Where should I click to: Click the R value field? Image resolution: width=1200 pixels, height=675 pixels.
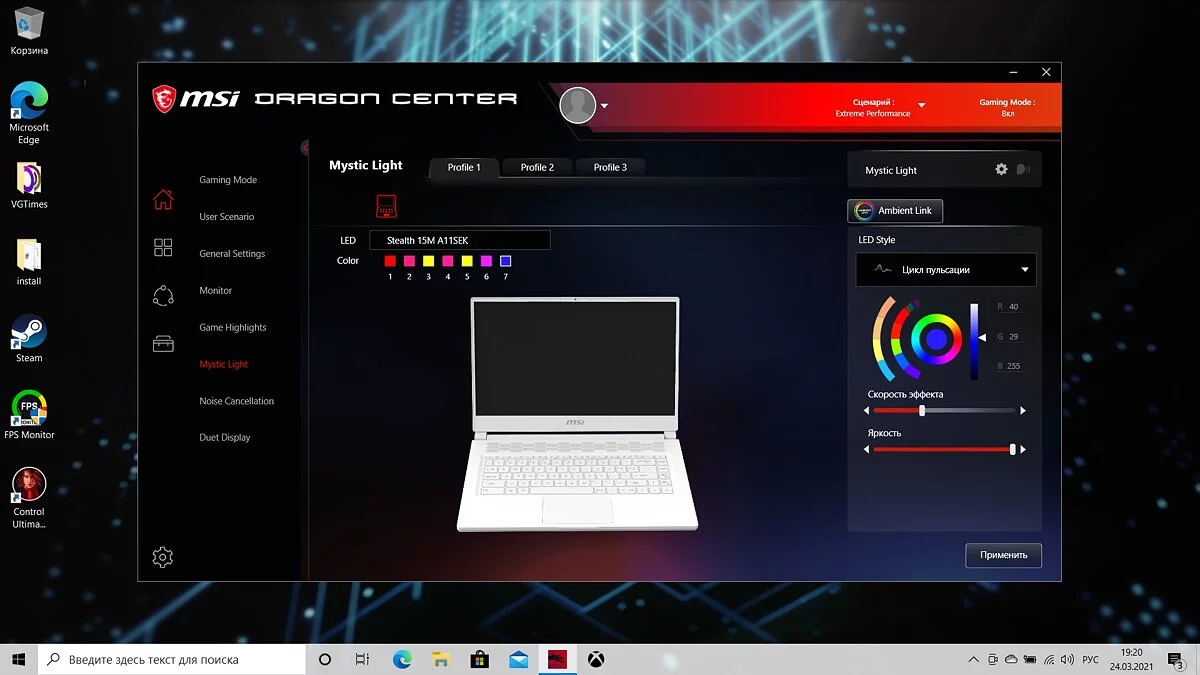coord(1015,307)
